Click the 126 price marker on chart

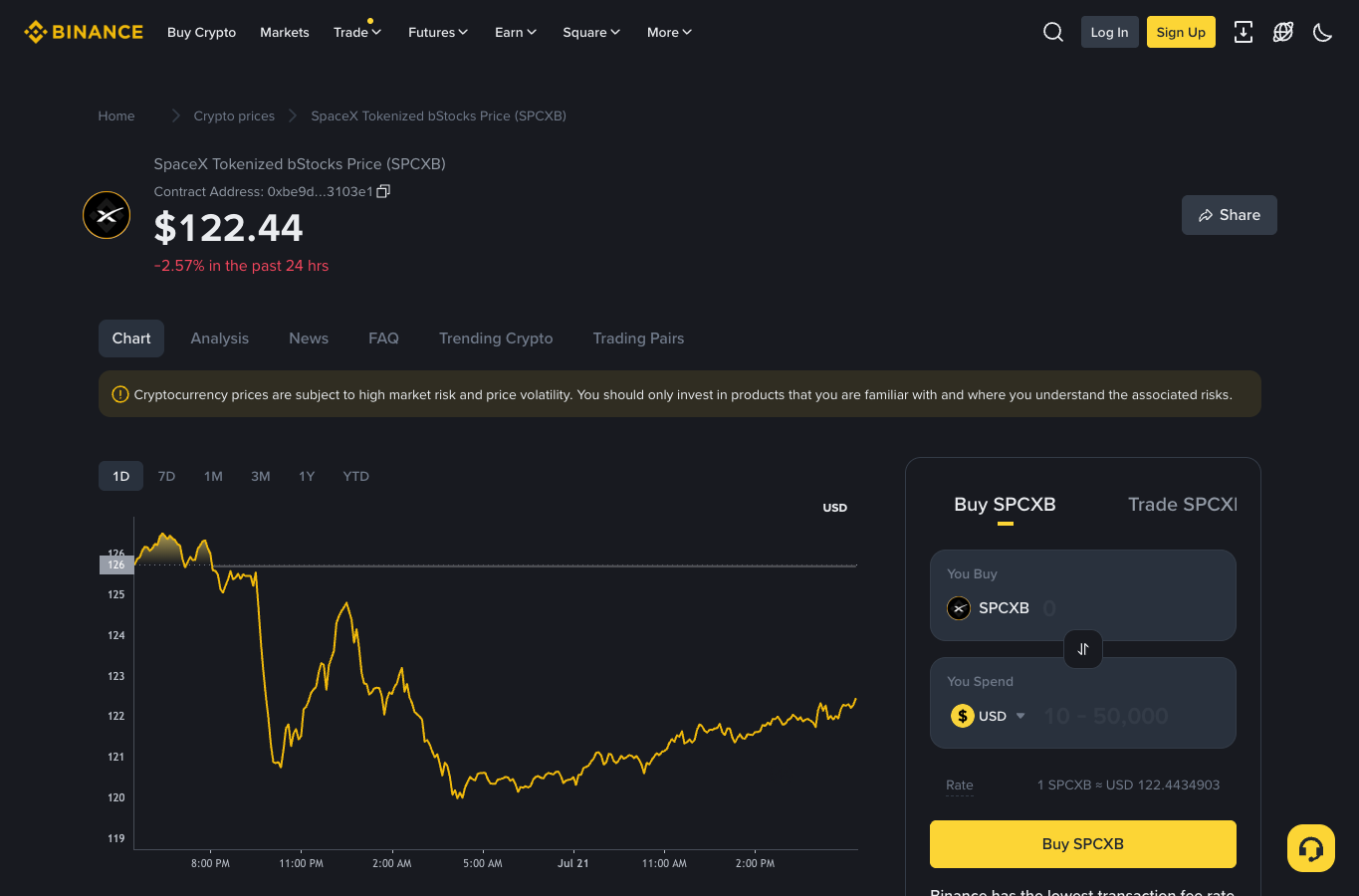pyautogui.click(x=116, y=564)
